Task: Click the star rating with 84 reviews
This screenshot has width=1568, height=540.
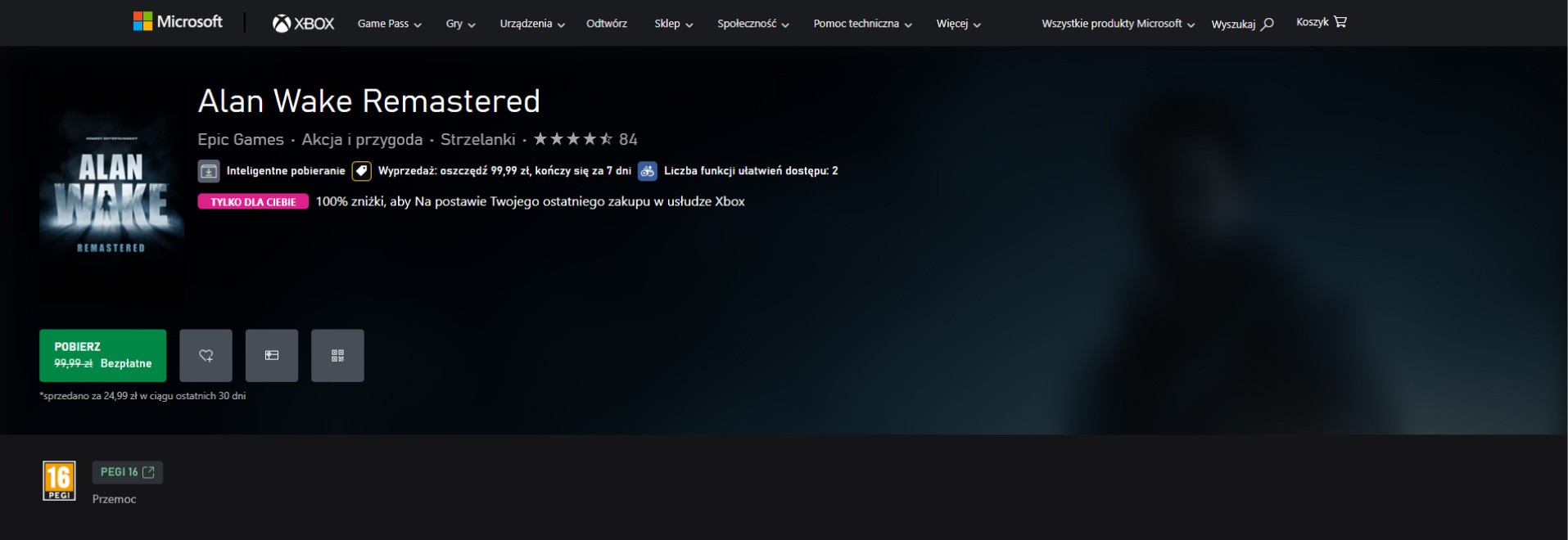Action: point(585,139)
